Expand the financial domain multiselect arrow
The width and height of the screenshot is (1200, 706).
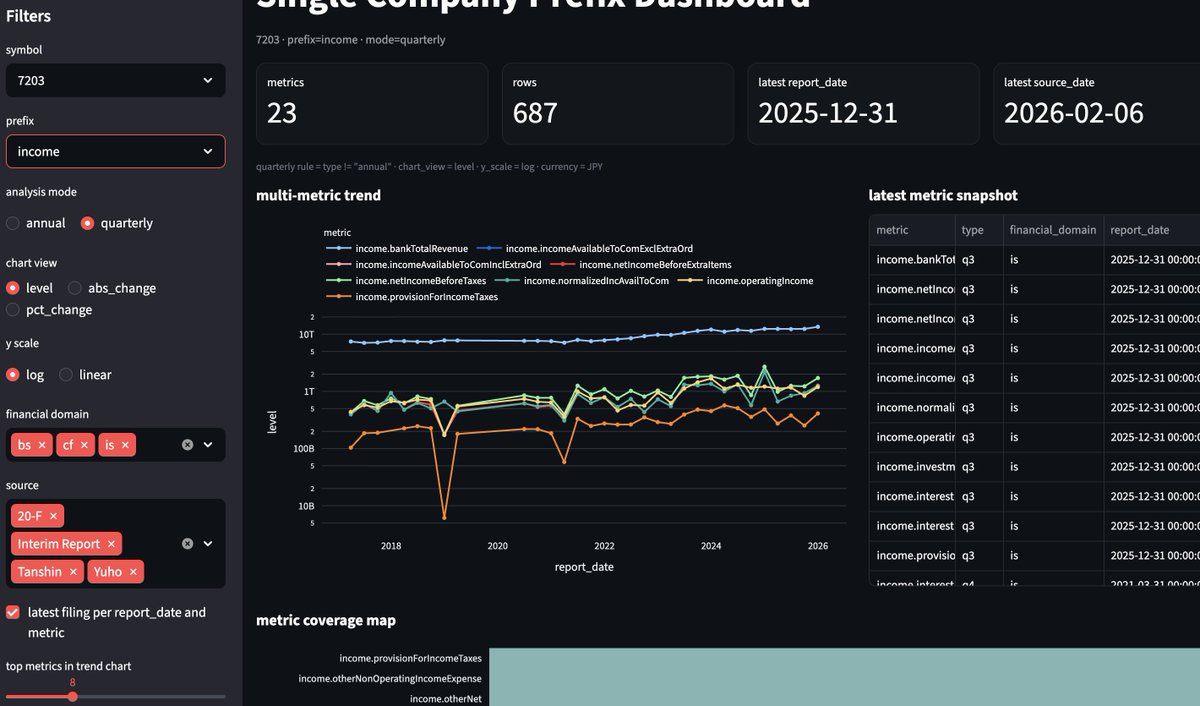[x=208, y=445]
